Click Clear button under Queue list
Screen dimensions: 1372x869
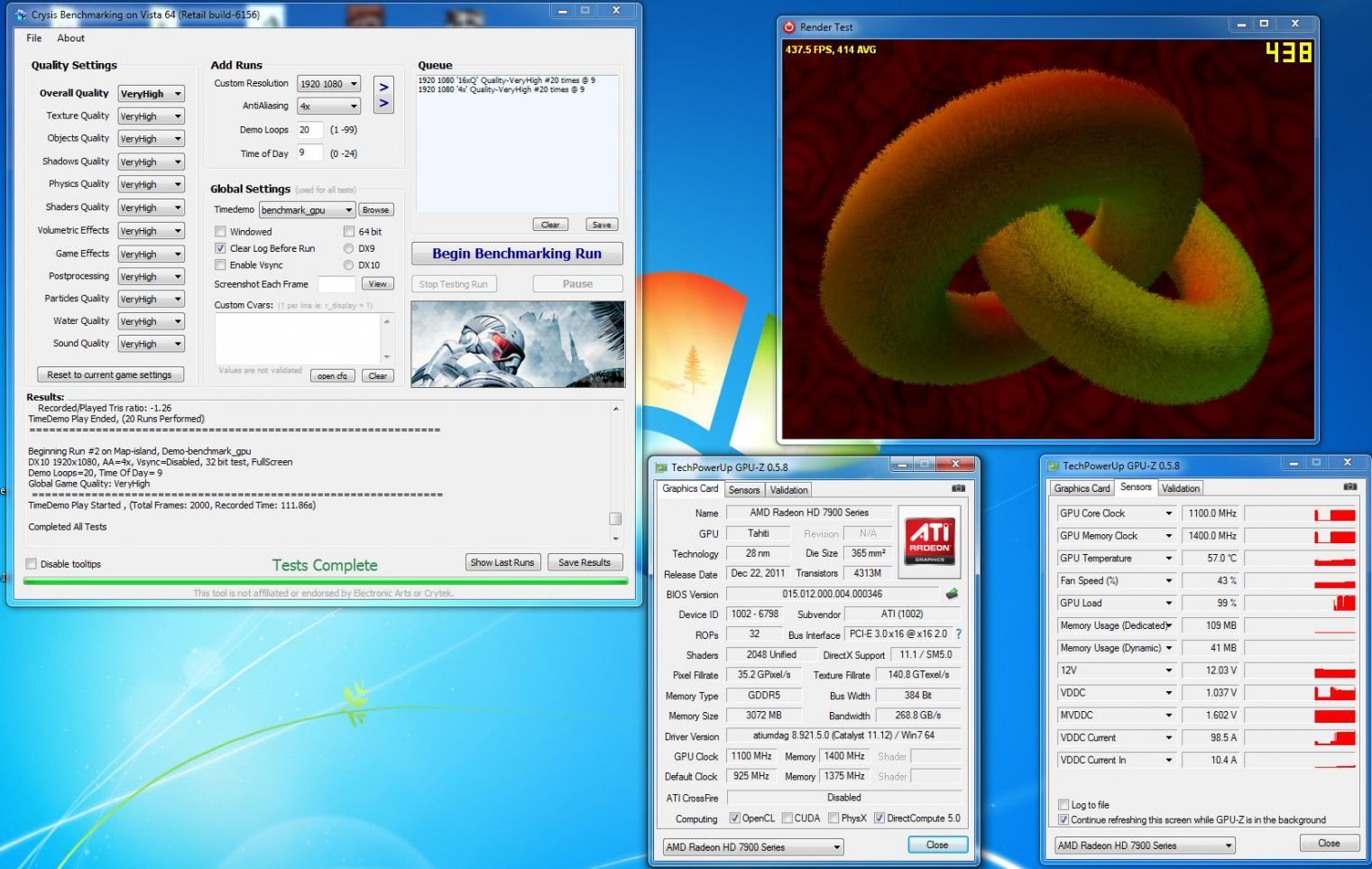click(550, 225)
